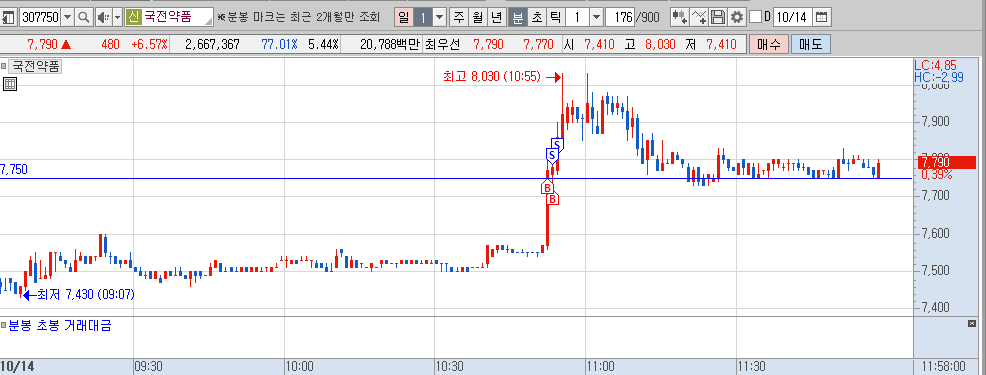This screenshot has width=986, height=375.
Task: Click the 최우선 quote label
Action: 443,44
